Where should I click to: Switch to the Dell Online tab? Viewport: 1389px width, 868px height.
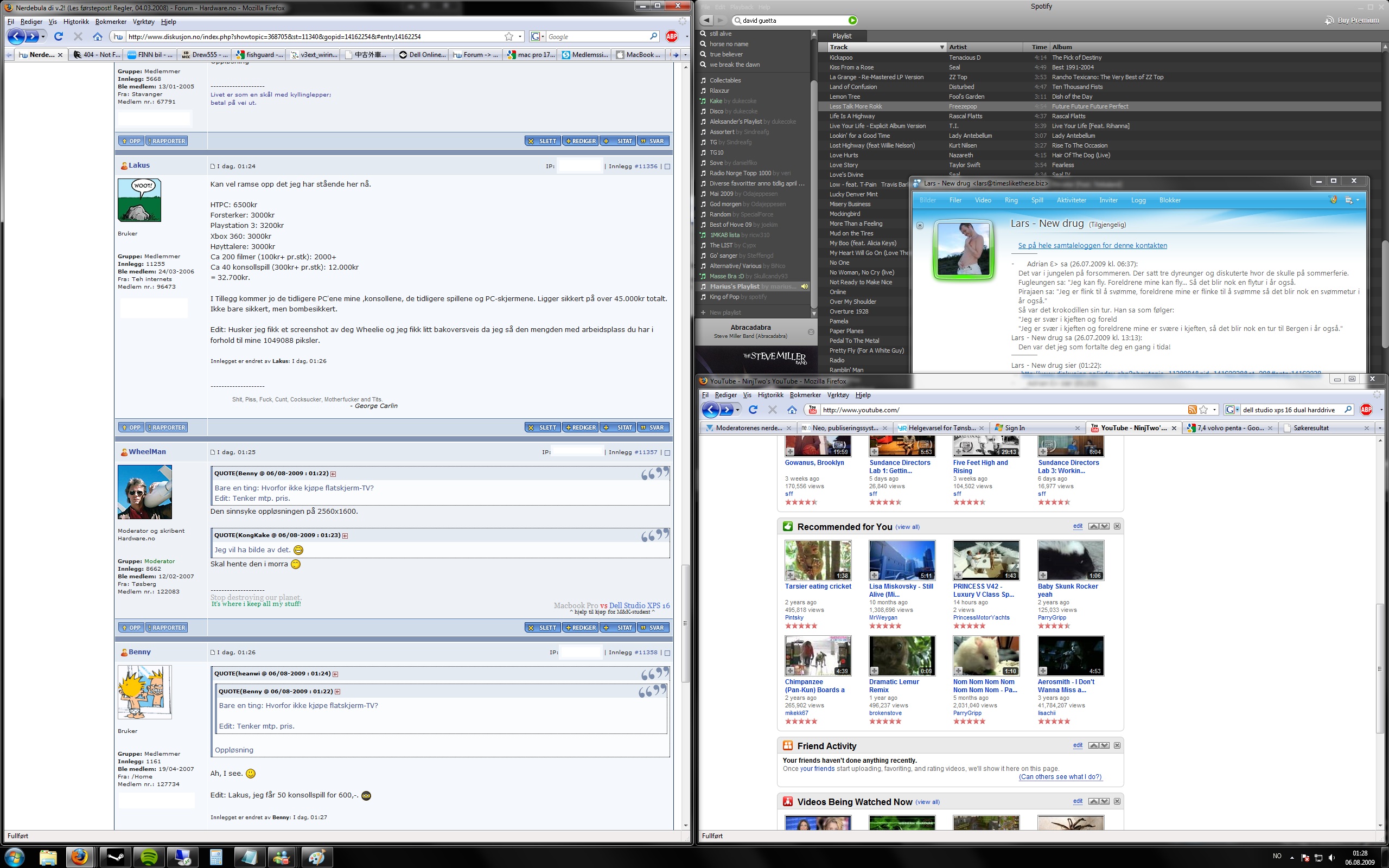pos(421,55)
